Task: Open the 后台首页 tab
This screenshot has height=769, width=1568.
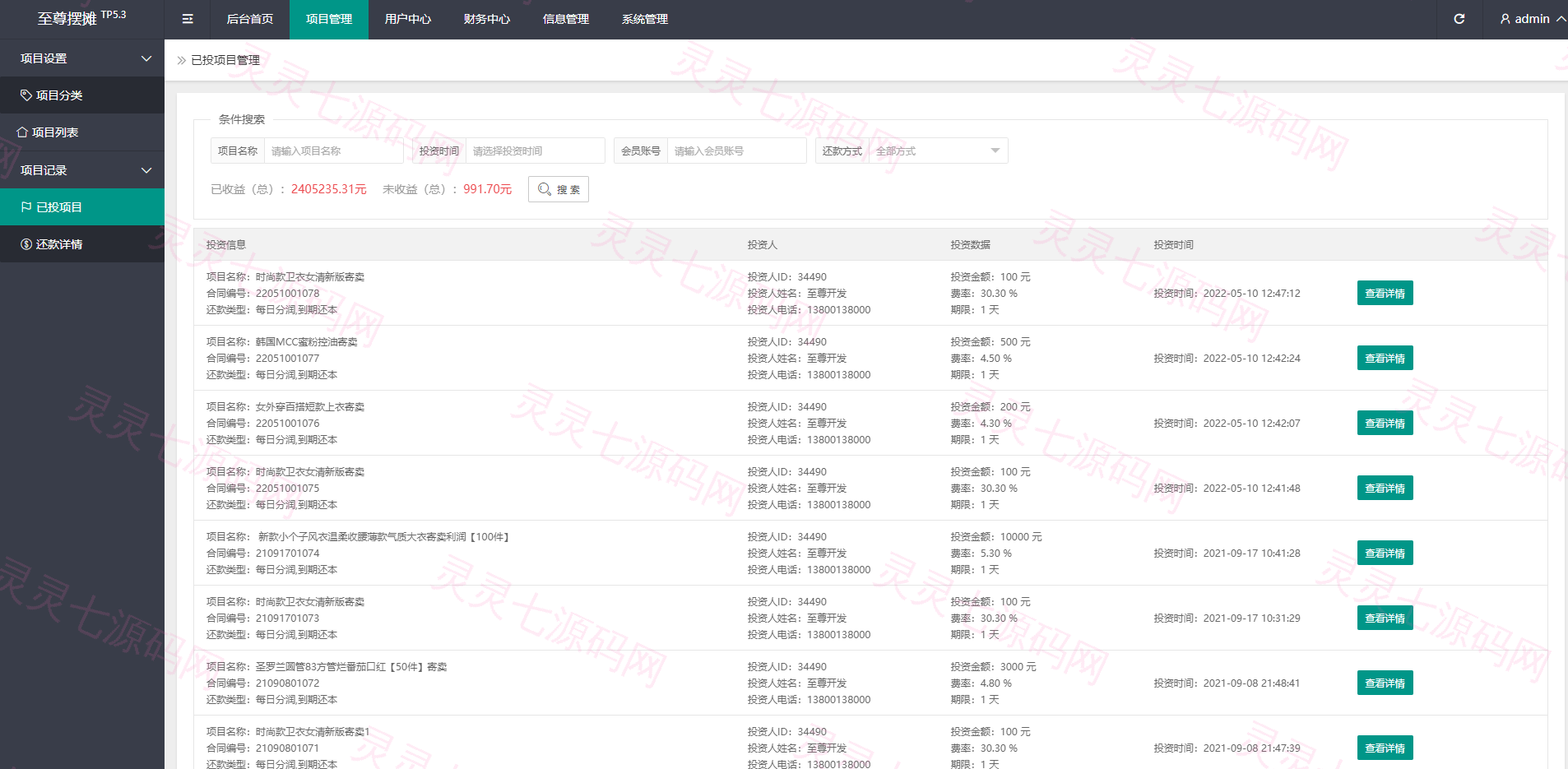Action: [250, 19]
